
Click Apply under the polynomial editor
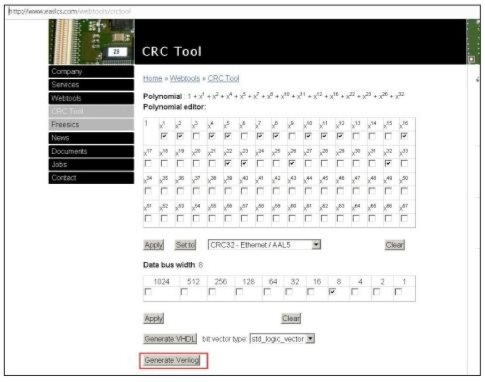coord(154,245)
